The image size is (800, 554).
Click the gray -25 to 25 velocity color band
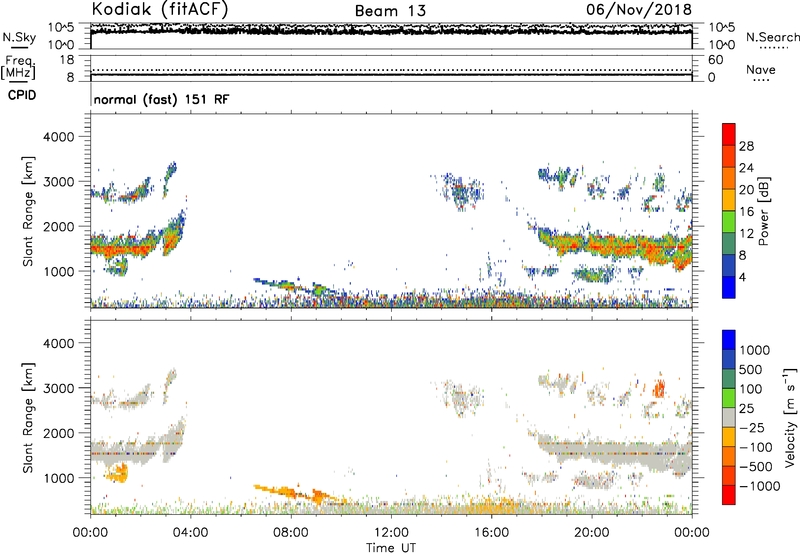tap(729, 417)
